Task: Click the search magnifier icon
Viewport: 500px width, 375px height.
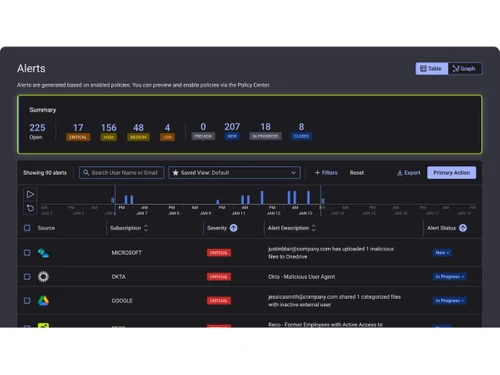Action: (x=86, y=173)
